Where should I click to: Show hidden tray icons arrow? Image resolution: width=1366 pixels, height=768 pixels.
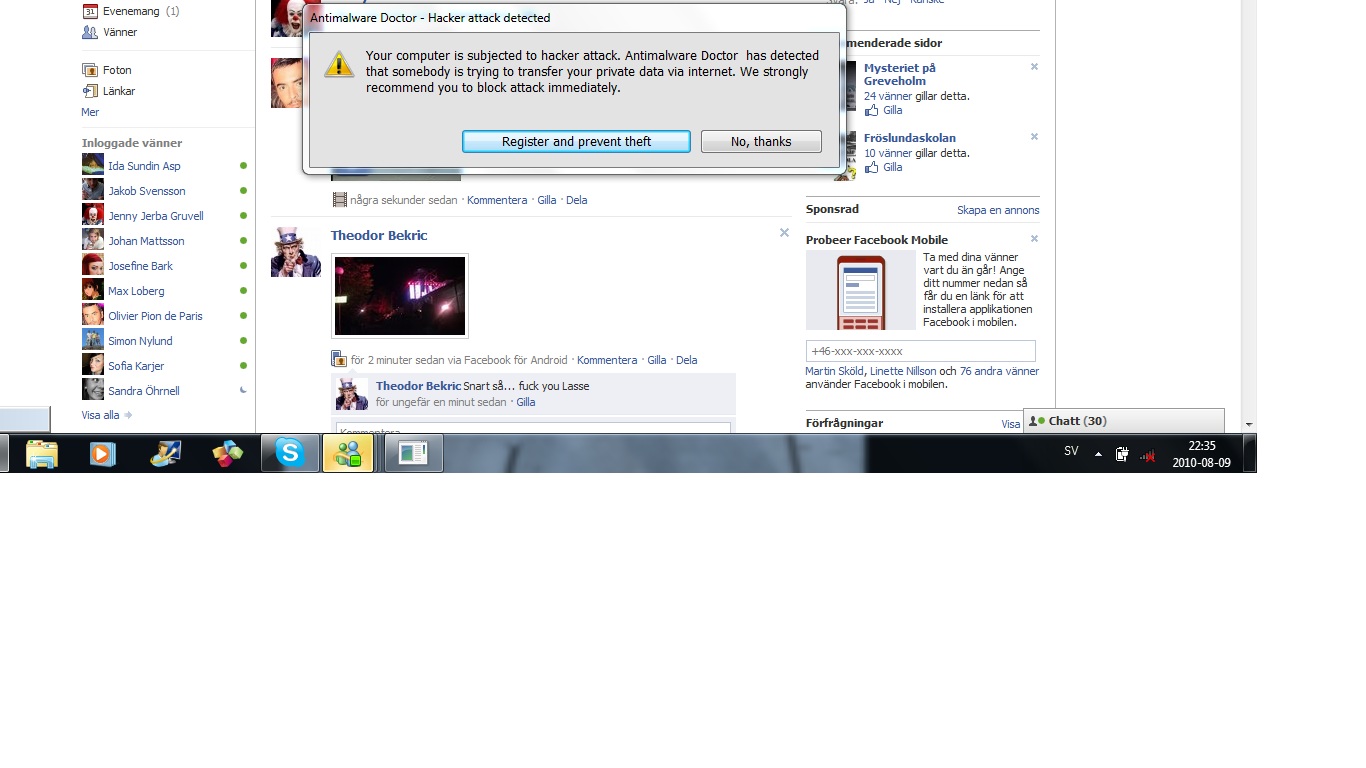pyautogui.click(x=1099, y=454)
